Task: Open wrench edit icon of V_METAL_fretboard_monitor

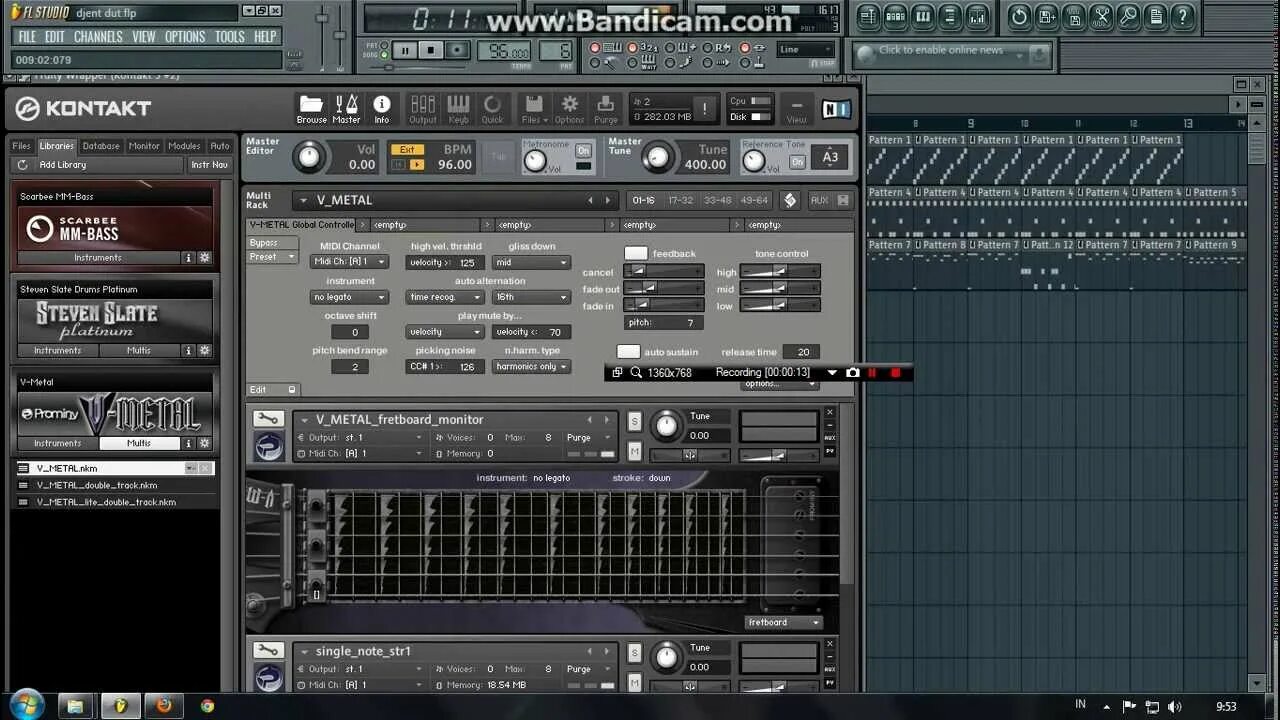Action: click(268, 419)
